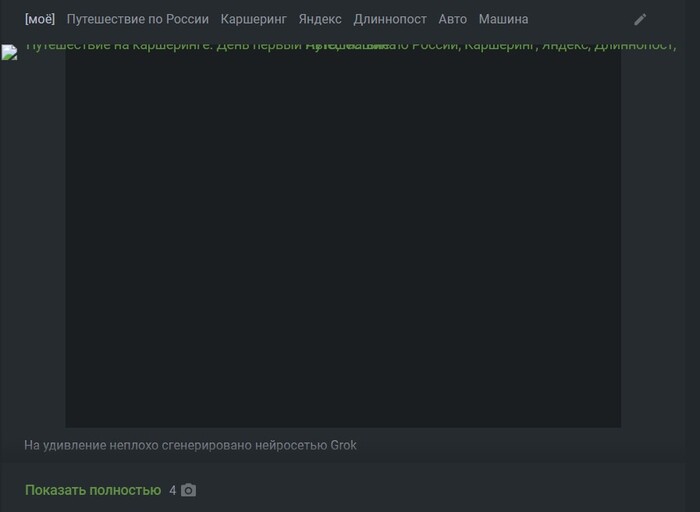Select the [моё] tag
The height and width of the screenshot is (512, 700).
(40, 19)
